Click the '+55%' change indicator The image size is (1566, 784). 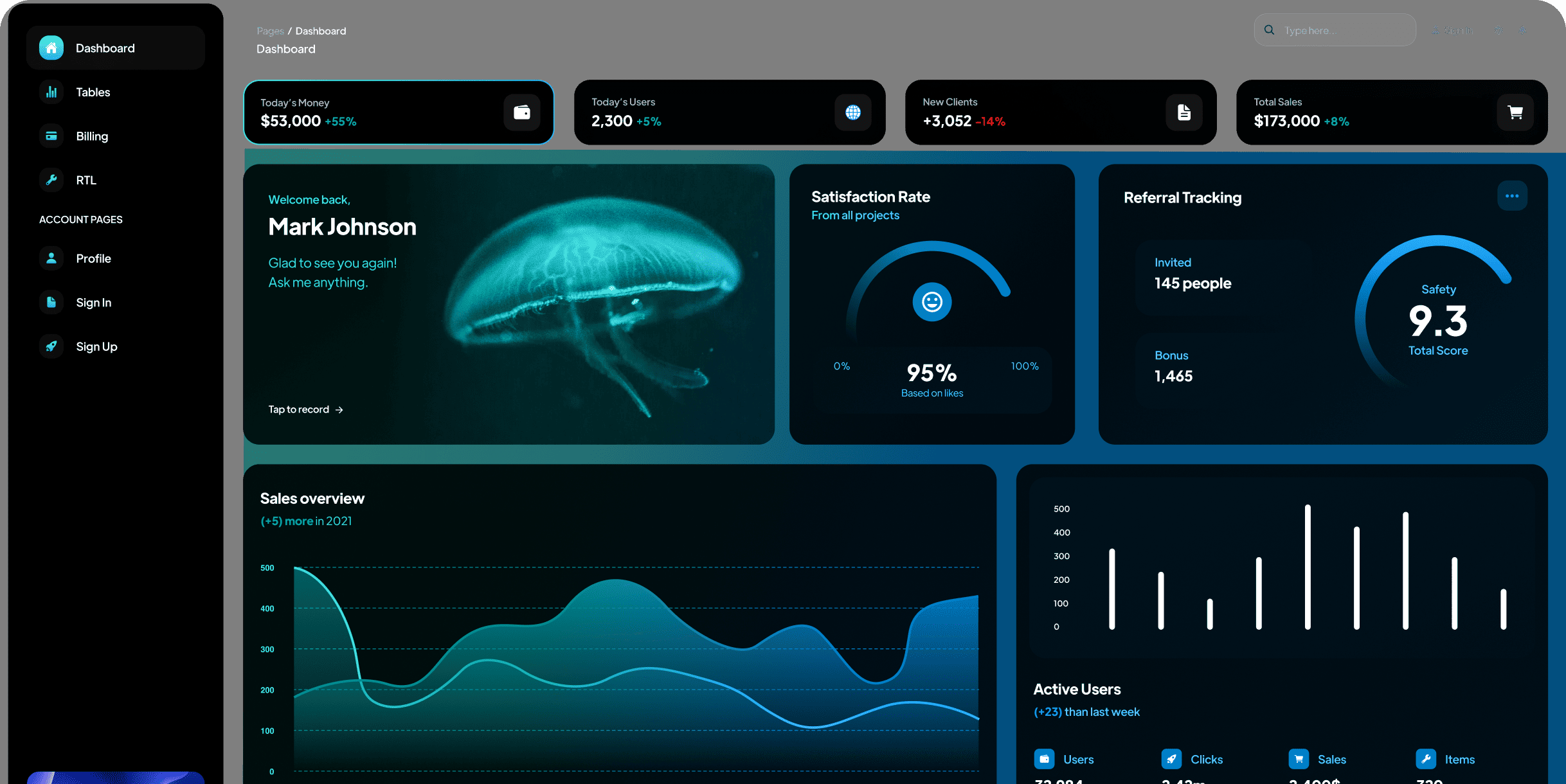tap(341, 121)
